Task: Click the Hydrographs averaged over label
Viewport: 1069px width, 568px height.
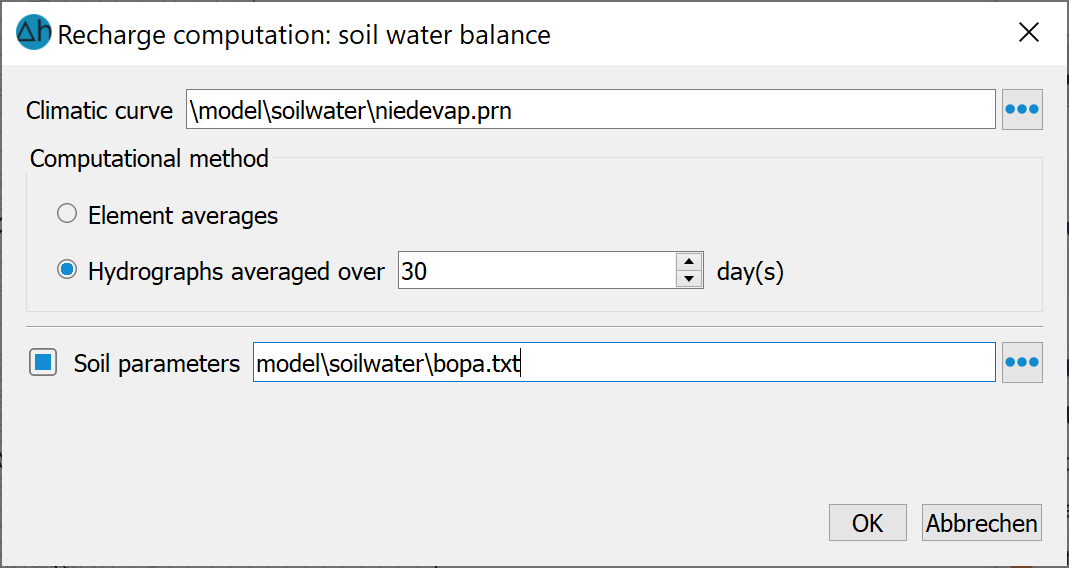Action: (x=237, y=272)
